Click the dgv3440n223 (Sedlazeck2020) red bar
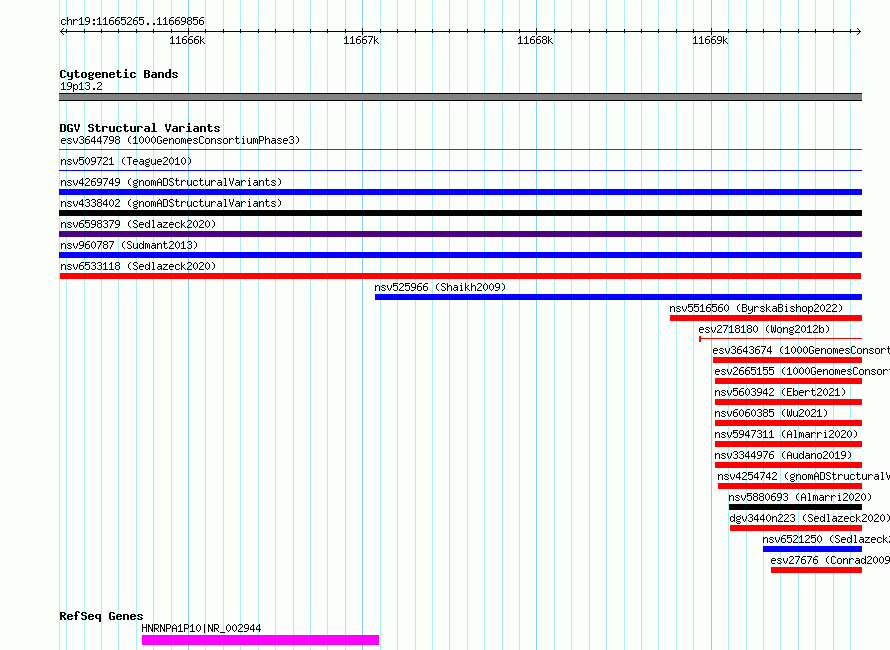This screenshot has width=890, height=650. click(796, 528)
